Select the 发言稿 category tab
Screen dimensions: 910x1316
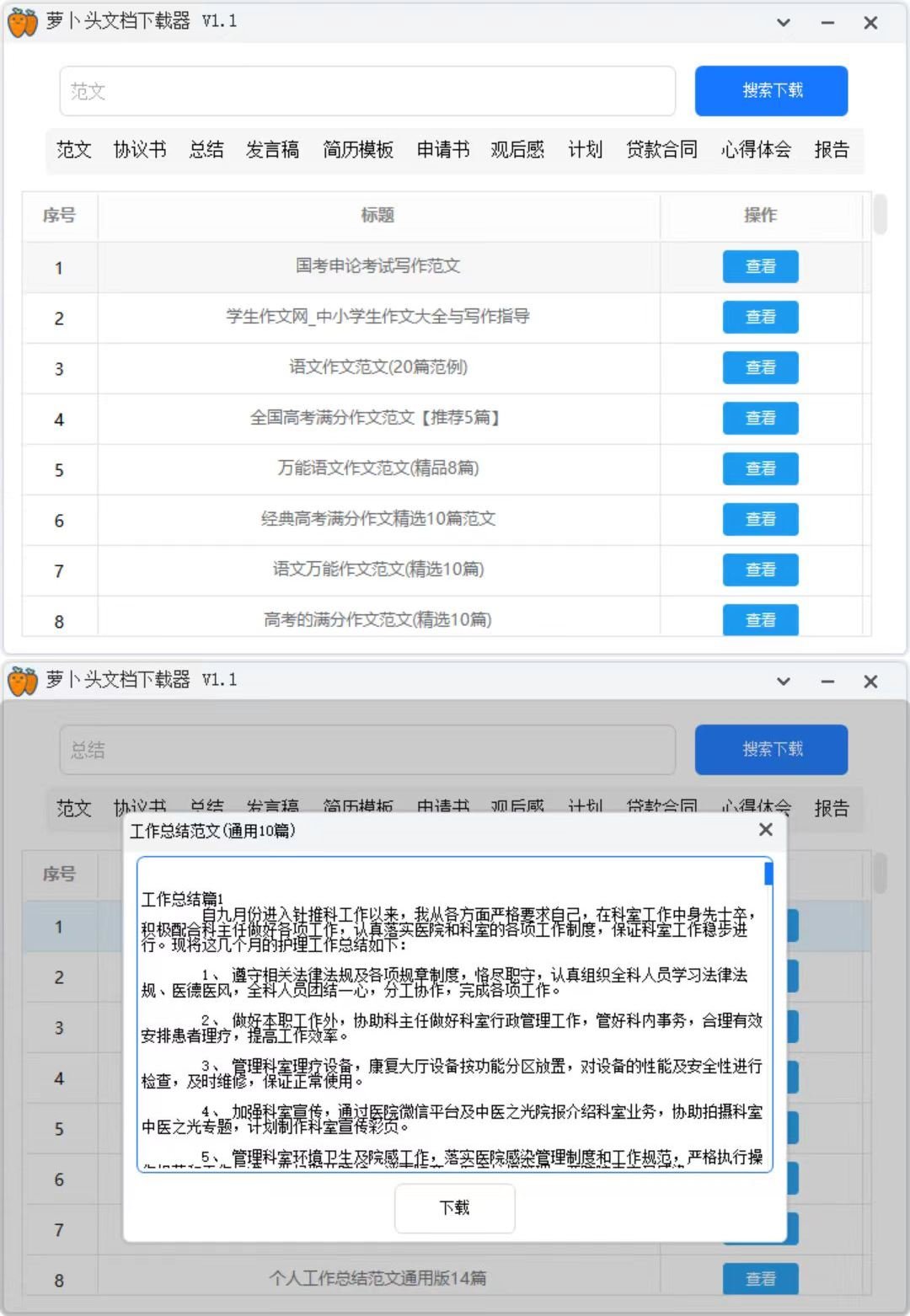pos(272,149)
